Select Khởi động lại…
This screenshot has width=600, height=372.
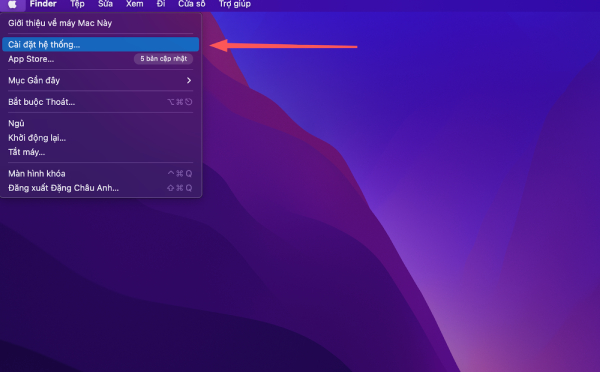click(x=100, y=138)
